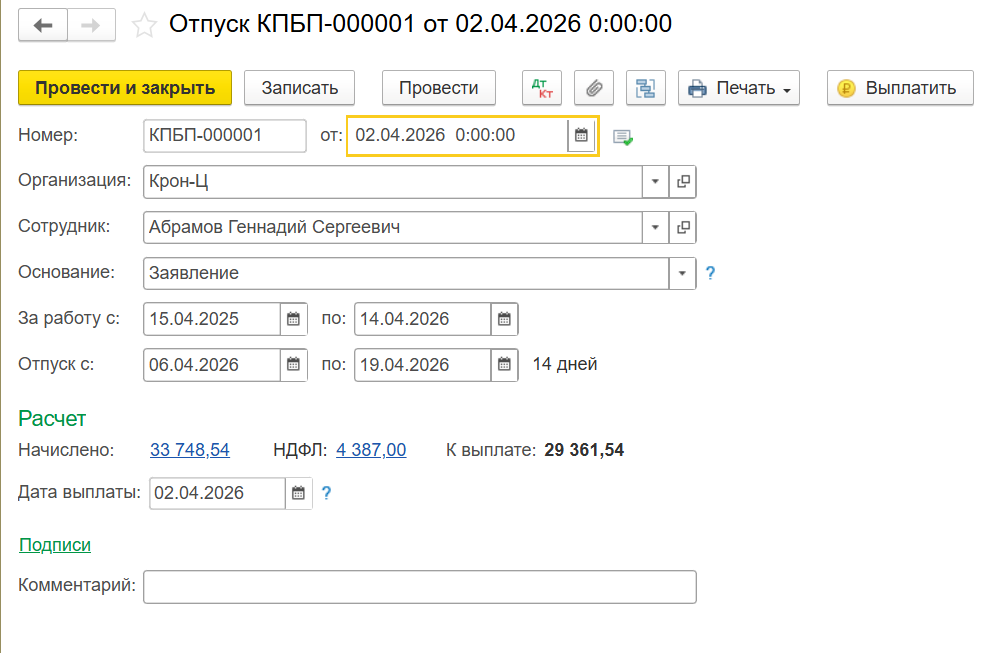Click the document posted status icon
The width and height of the screenshot is (998, 653).
pyautogui.click(x=623, y=137)
